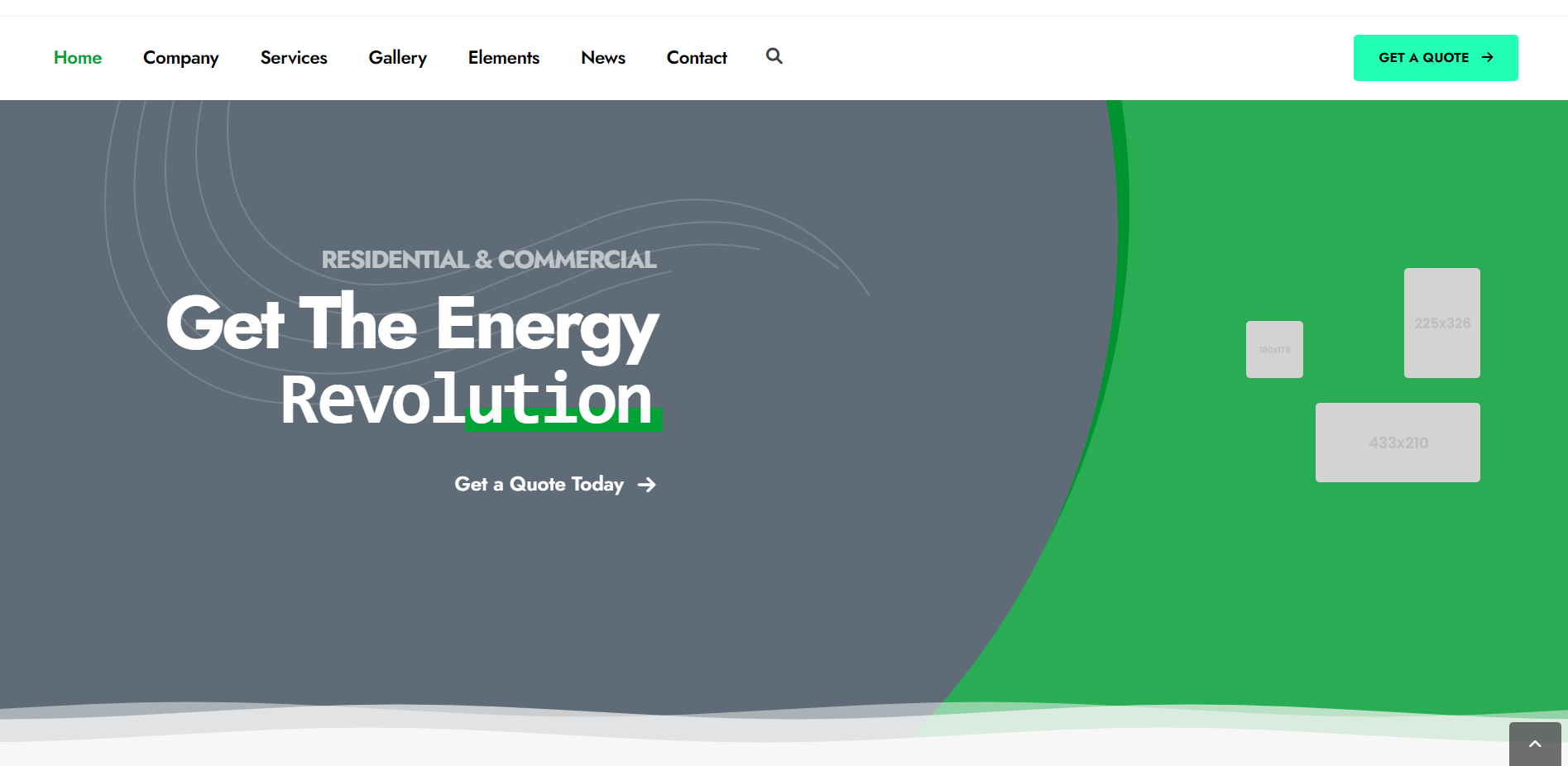Click the scroll-to-top chevron button
Image resolution: width=1568 pixels, height=766 pixels.
1534,744
